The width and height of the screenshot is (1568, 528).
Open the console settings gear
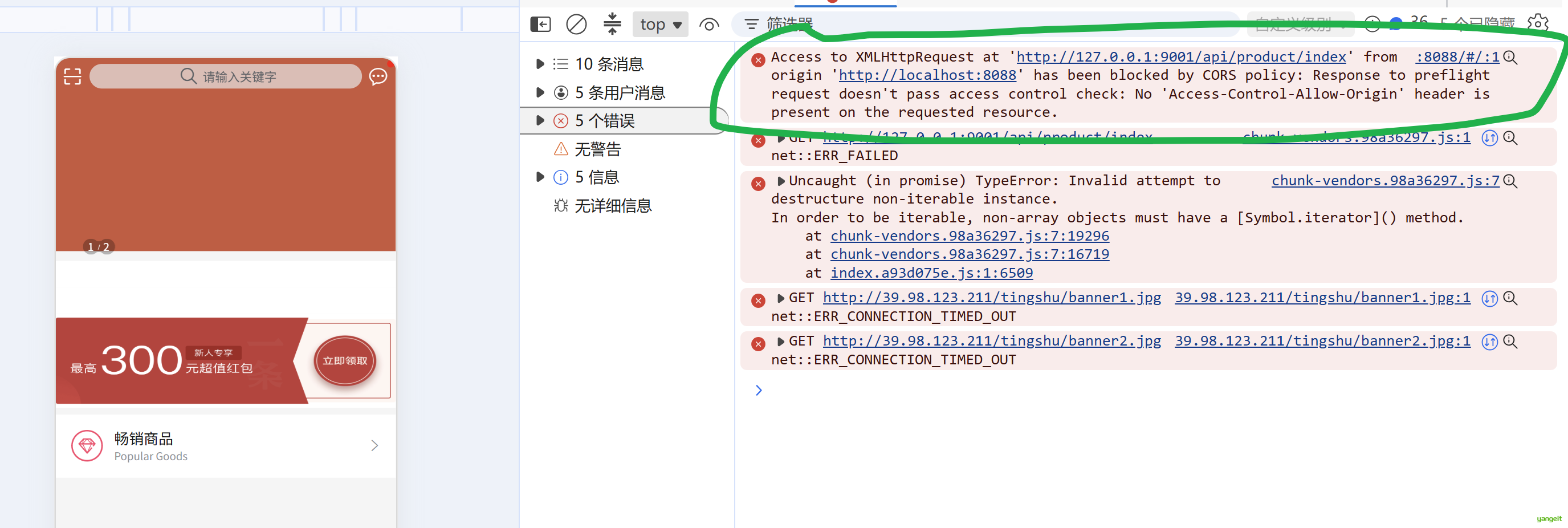(x=1538, y=24)
